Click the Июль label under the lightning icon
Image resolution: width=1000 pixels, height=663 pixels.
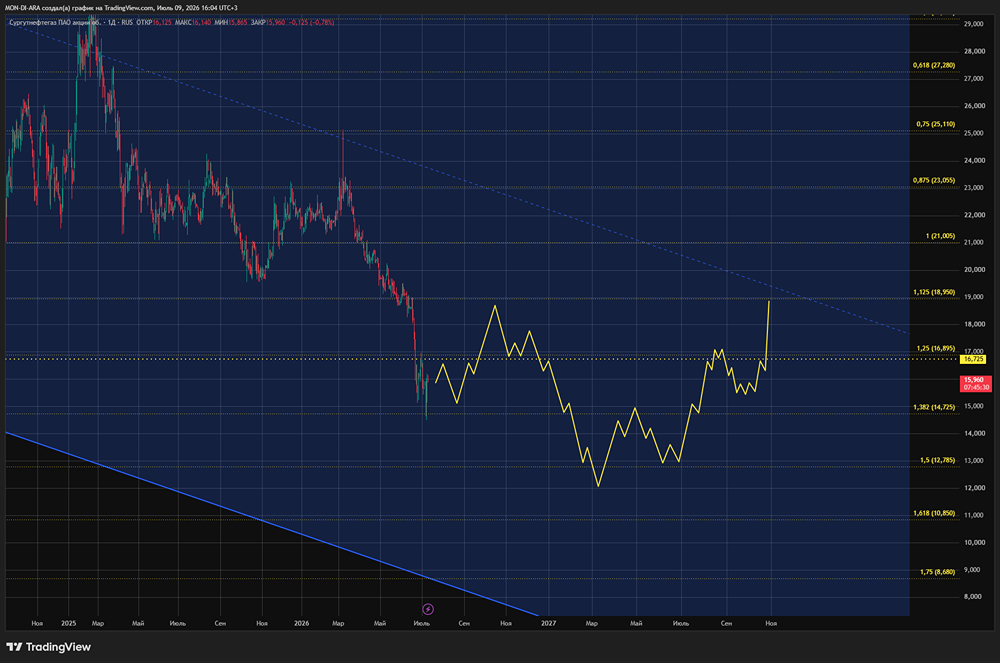coord(422,623)
